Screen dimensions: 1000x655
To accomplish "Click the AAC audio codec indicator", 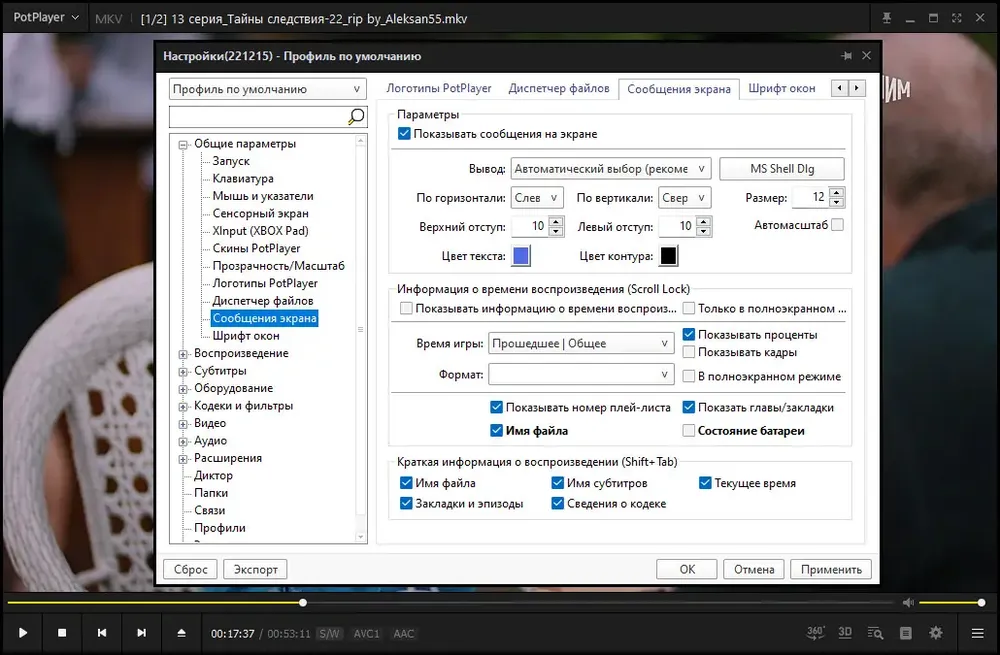I will [404, 633].
